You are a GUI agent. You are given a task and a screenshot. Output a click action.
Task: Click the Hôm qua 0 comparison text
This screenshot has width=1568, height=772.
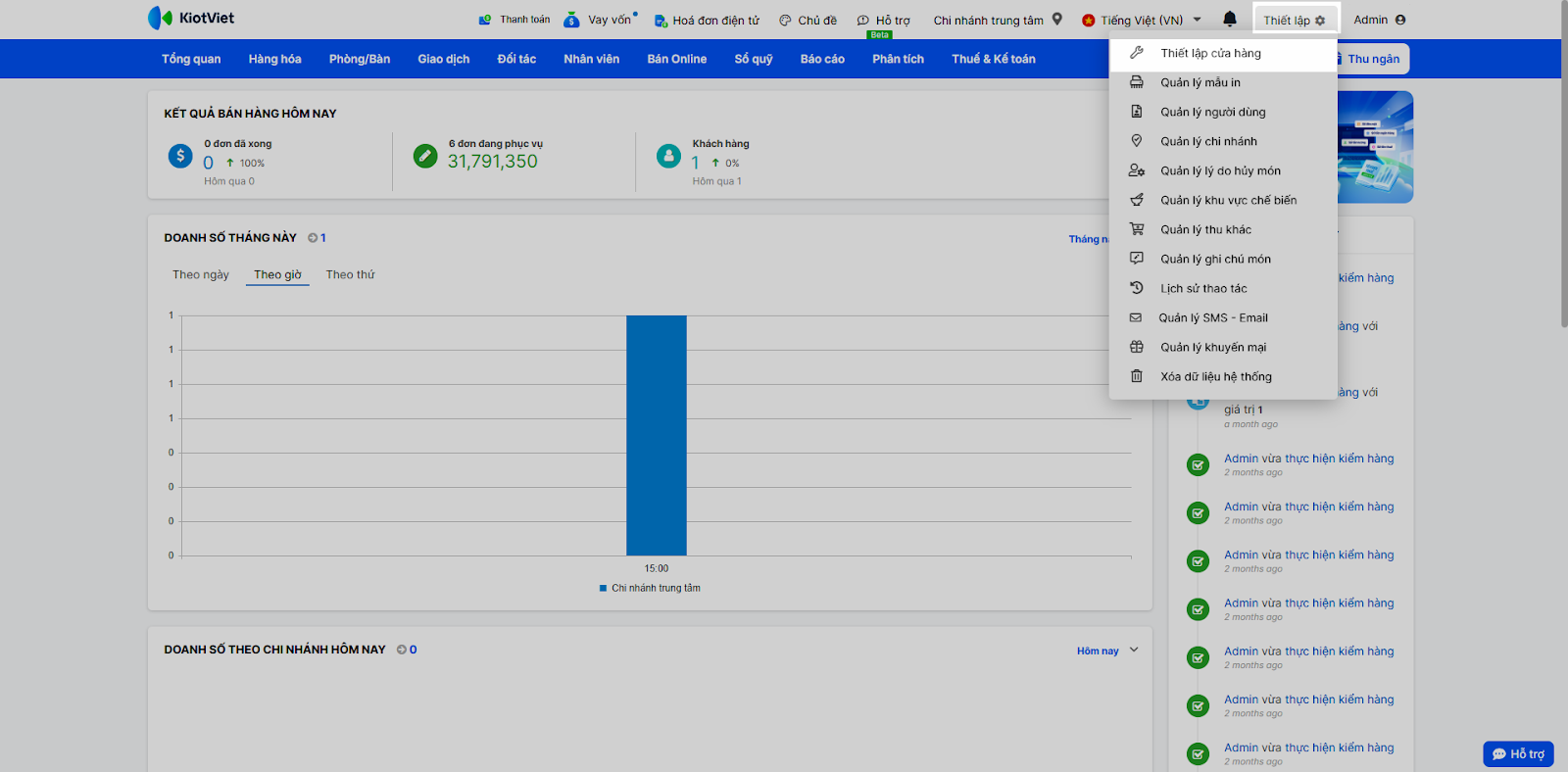pyautogui.click(x=229, y=181)
